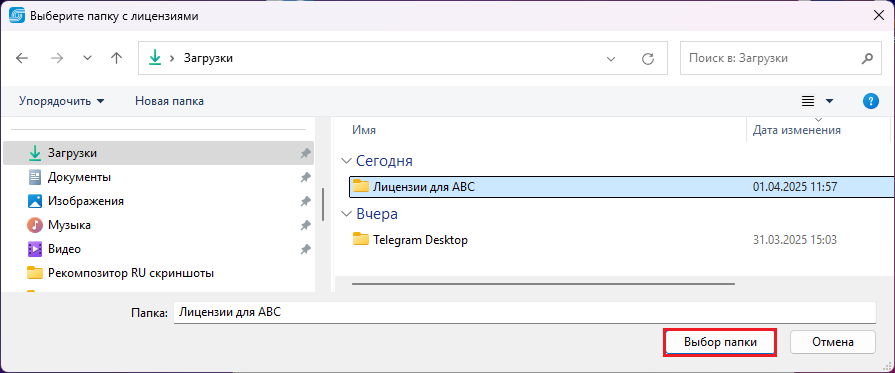Screen dimensions: 895x373
Task: Open Рекомпозитор RU скриншоты folder in sidebar
Action: click(x=158, y=273)
